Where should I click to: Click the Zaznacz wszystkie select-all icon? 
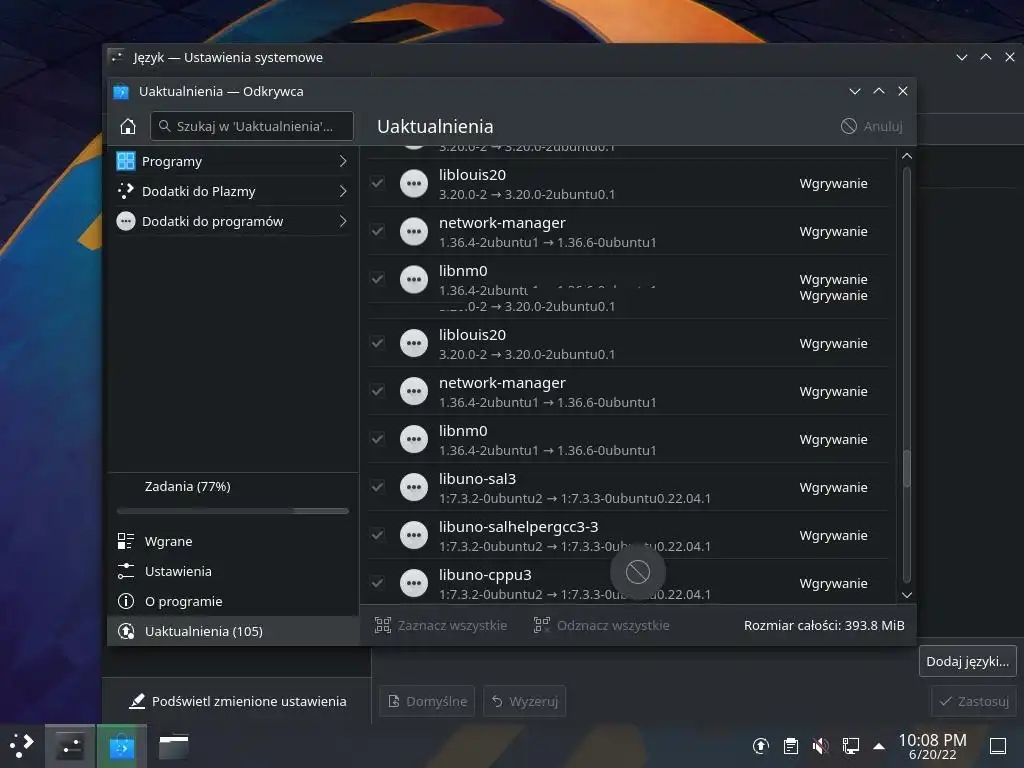point(383,625)
